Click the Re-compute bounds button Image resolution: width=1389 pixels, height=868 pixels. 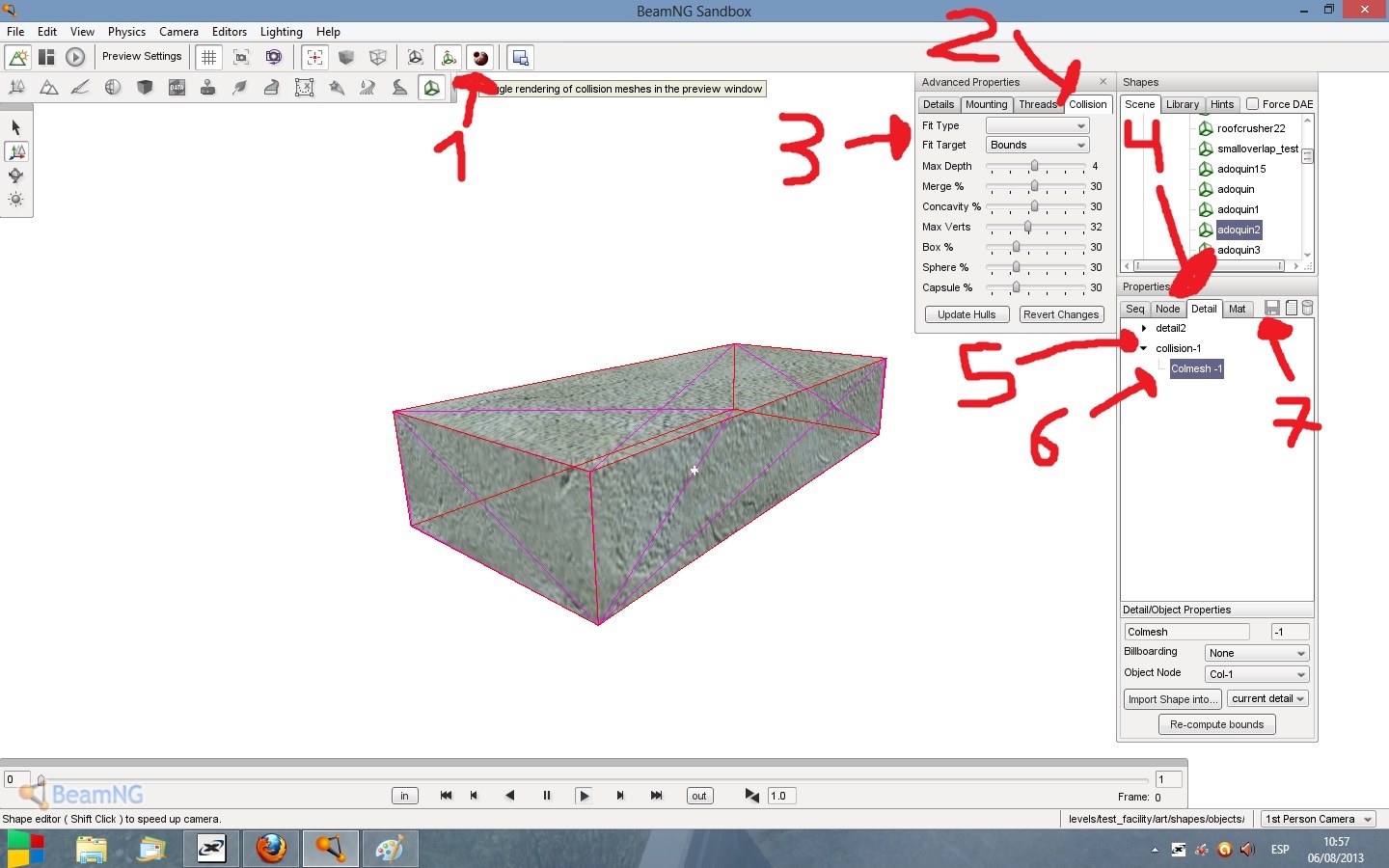[1216, 724]
